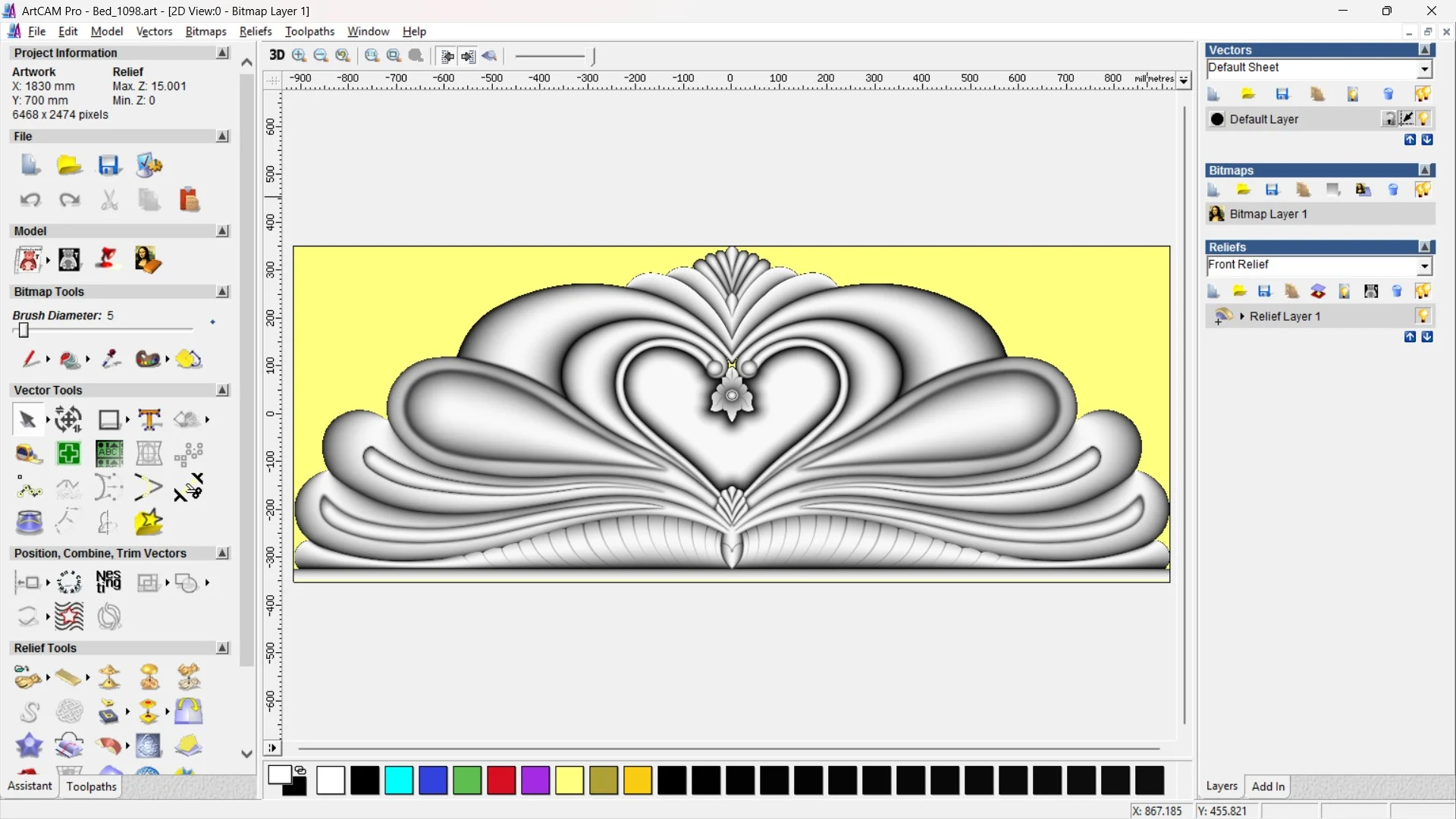Collapse the Project Information section
This screenshot has height=819, width=1456.
click(x=222, y=53)
